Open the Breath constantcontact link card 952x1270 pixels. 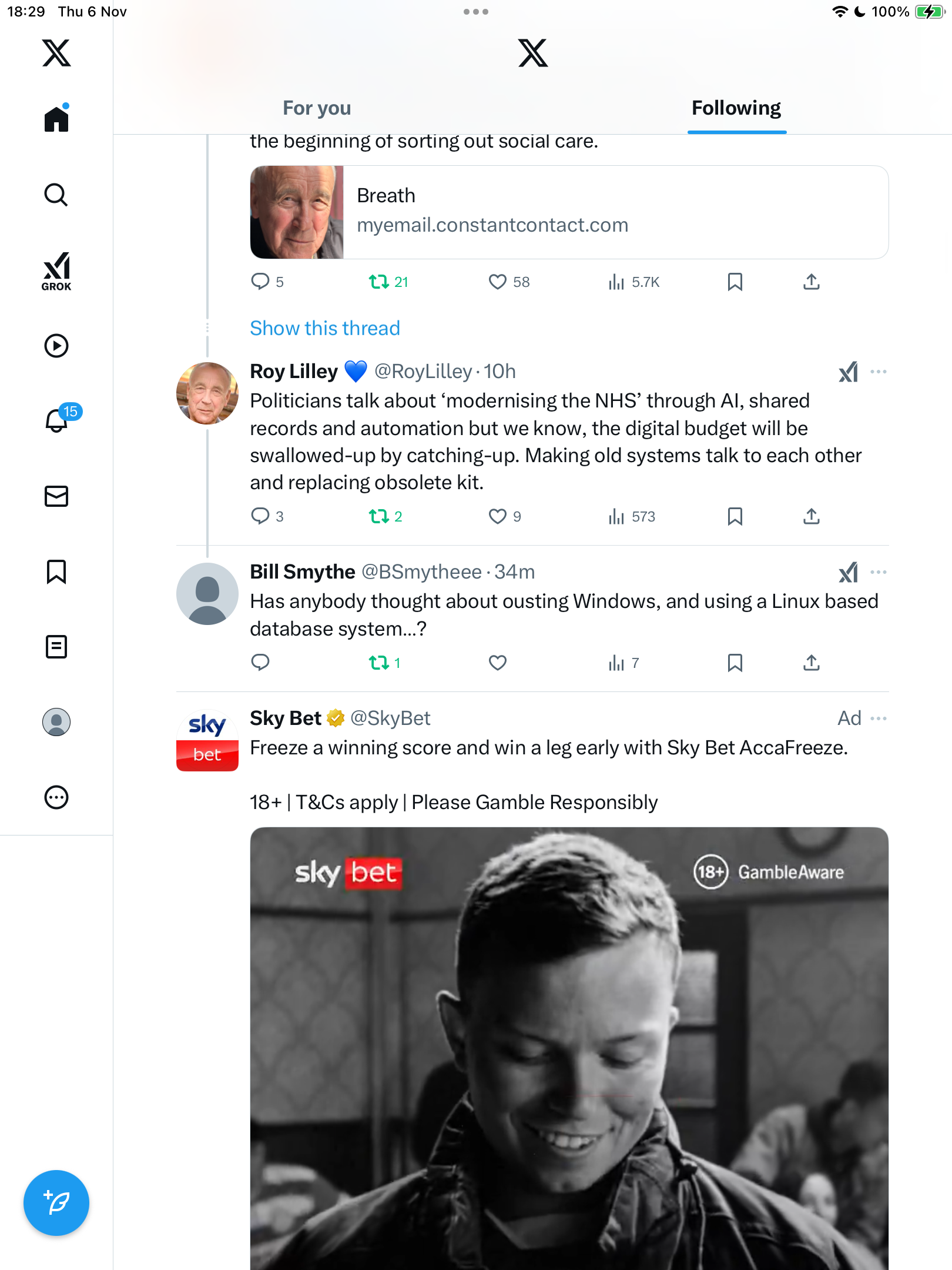click(569, 212)
